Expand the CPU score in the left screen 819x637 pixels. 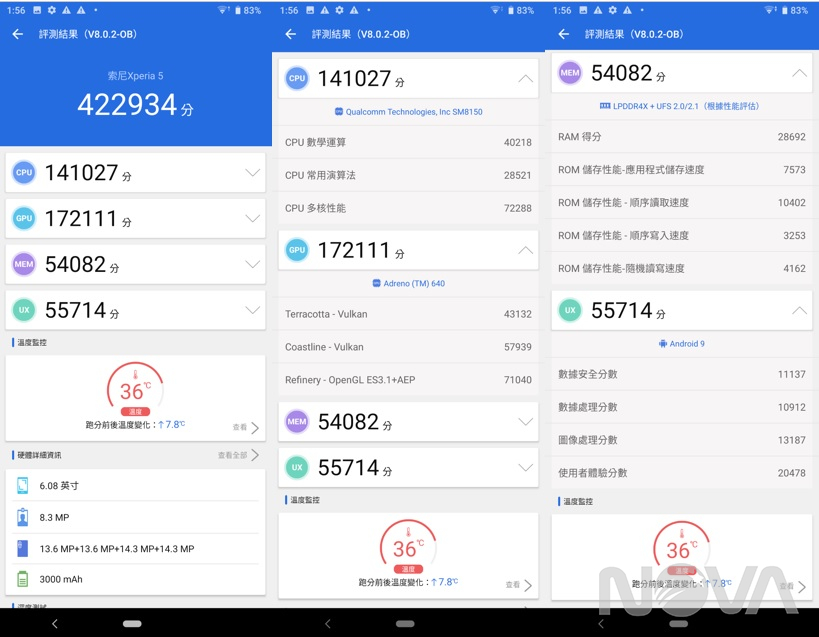[252, 173]
